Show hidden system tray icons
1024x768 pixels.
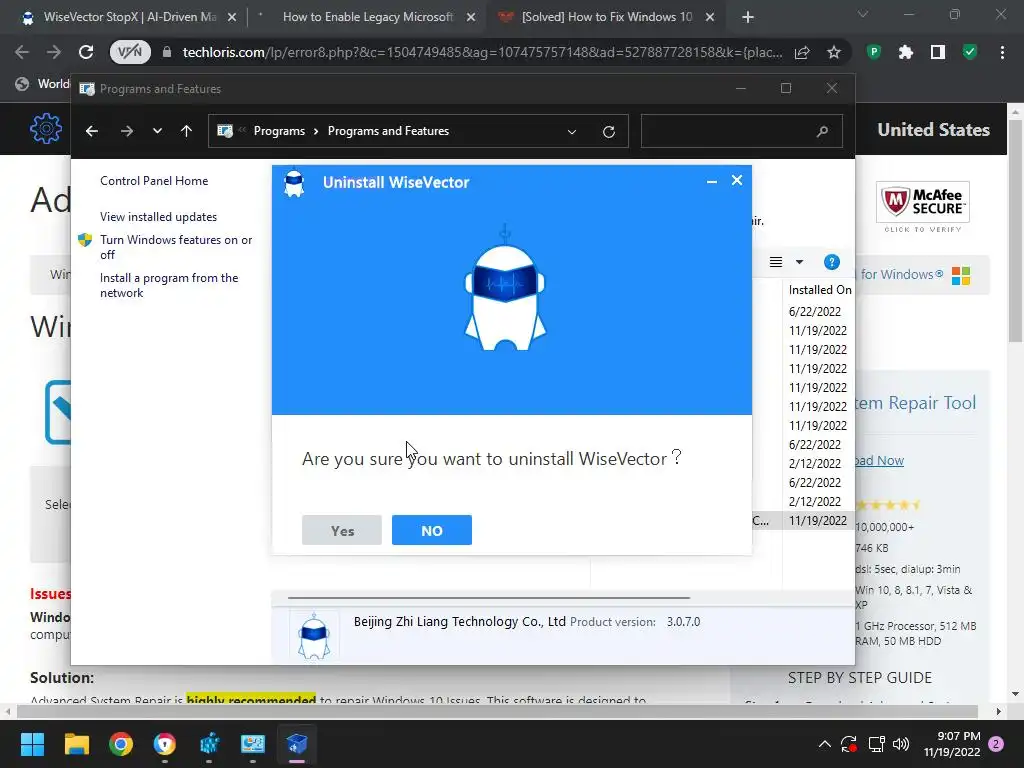825,744
